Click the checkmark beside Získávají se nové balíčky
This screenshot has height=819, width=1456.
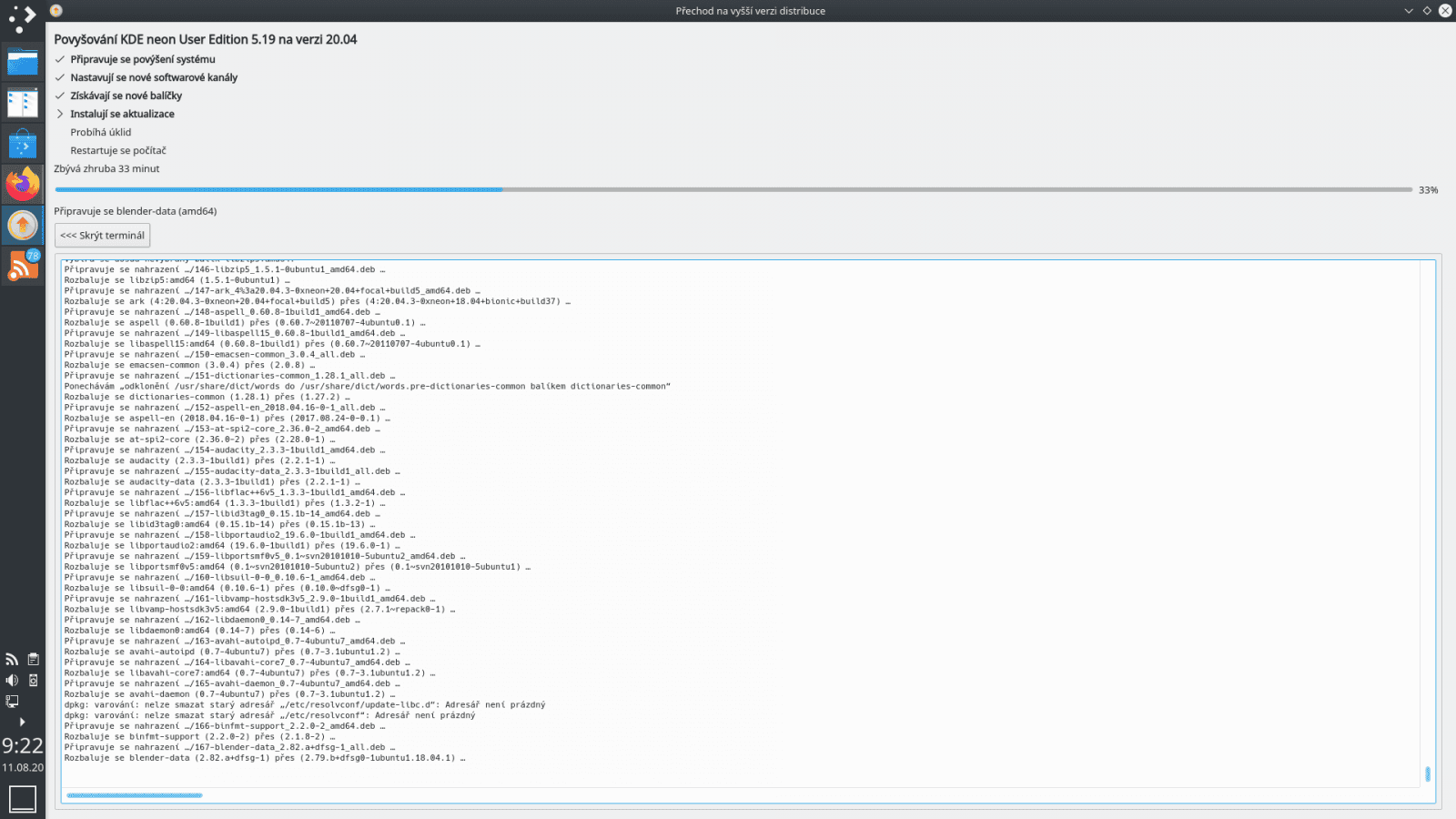coord(60,96)
